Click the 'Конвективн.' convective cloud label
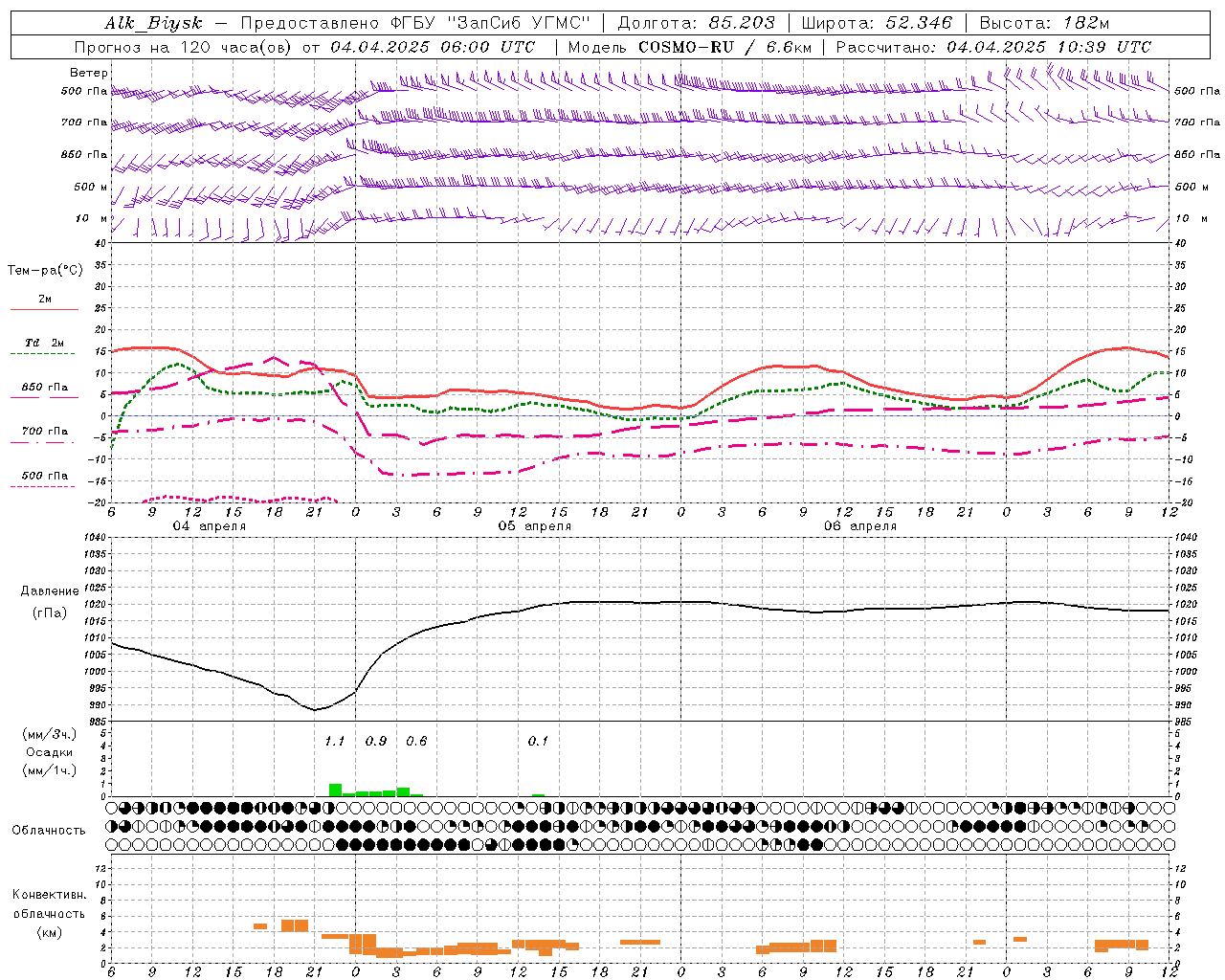 pyautogui.click(x=49, y=895)
